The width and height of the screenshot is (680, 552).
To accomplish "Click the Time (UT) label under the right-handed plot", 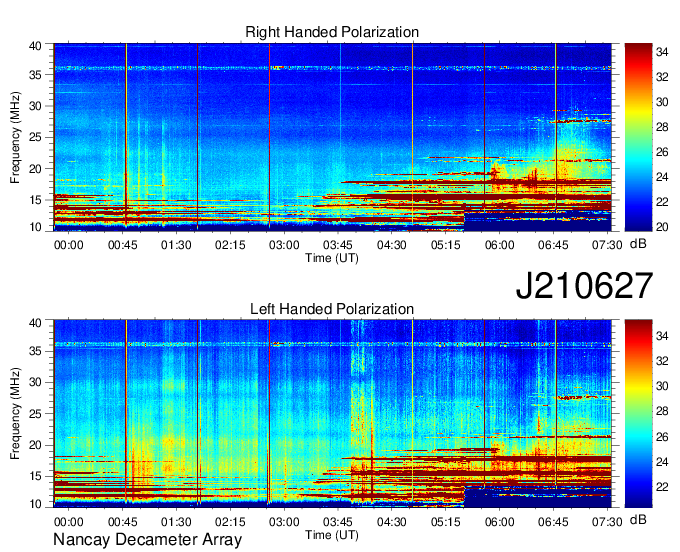I will point(332,258).
